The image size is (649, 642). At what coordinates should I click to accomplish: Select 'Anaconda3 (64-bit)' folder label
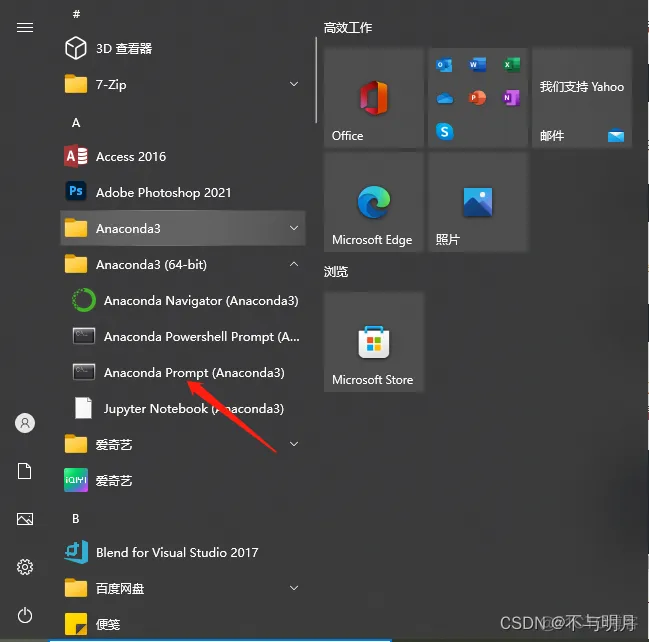151,264
